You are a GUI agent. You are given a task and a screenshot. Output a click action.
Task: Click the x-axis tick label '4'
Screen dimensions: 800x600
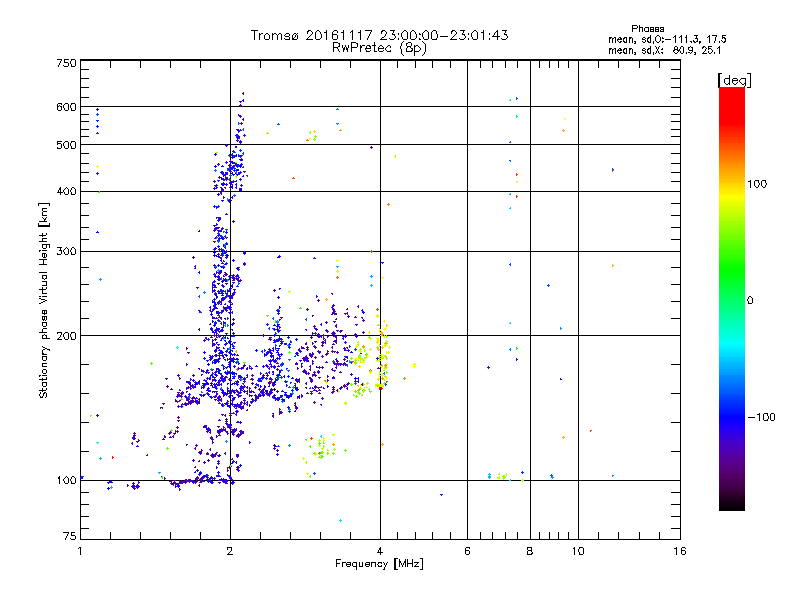tap(380, 551)
